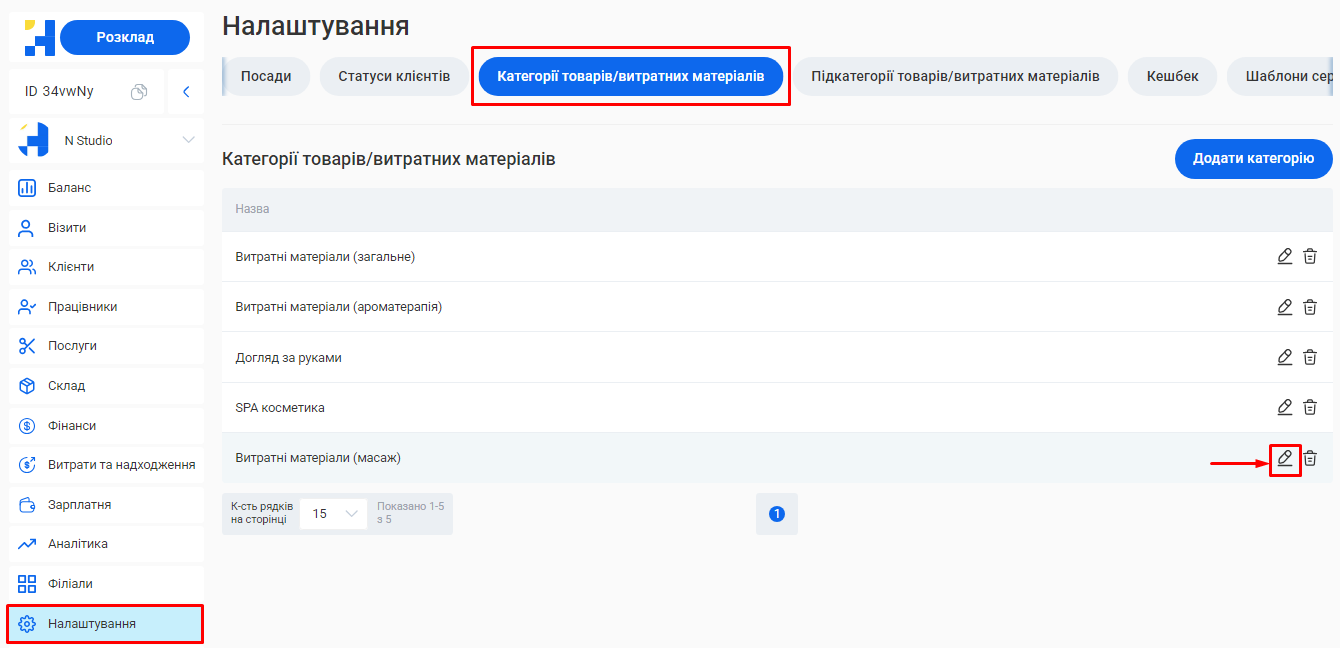Screen dimensions: 1340x648
Task: Delete the SPA косметика category
Action: (x=1310, y=407)
